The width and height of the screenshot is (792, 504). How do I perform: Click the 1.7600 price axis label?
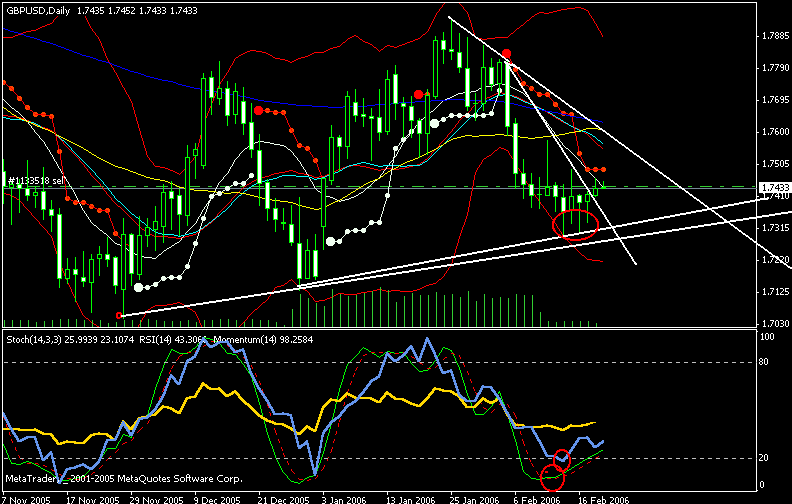pos(775,132)
